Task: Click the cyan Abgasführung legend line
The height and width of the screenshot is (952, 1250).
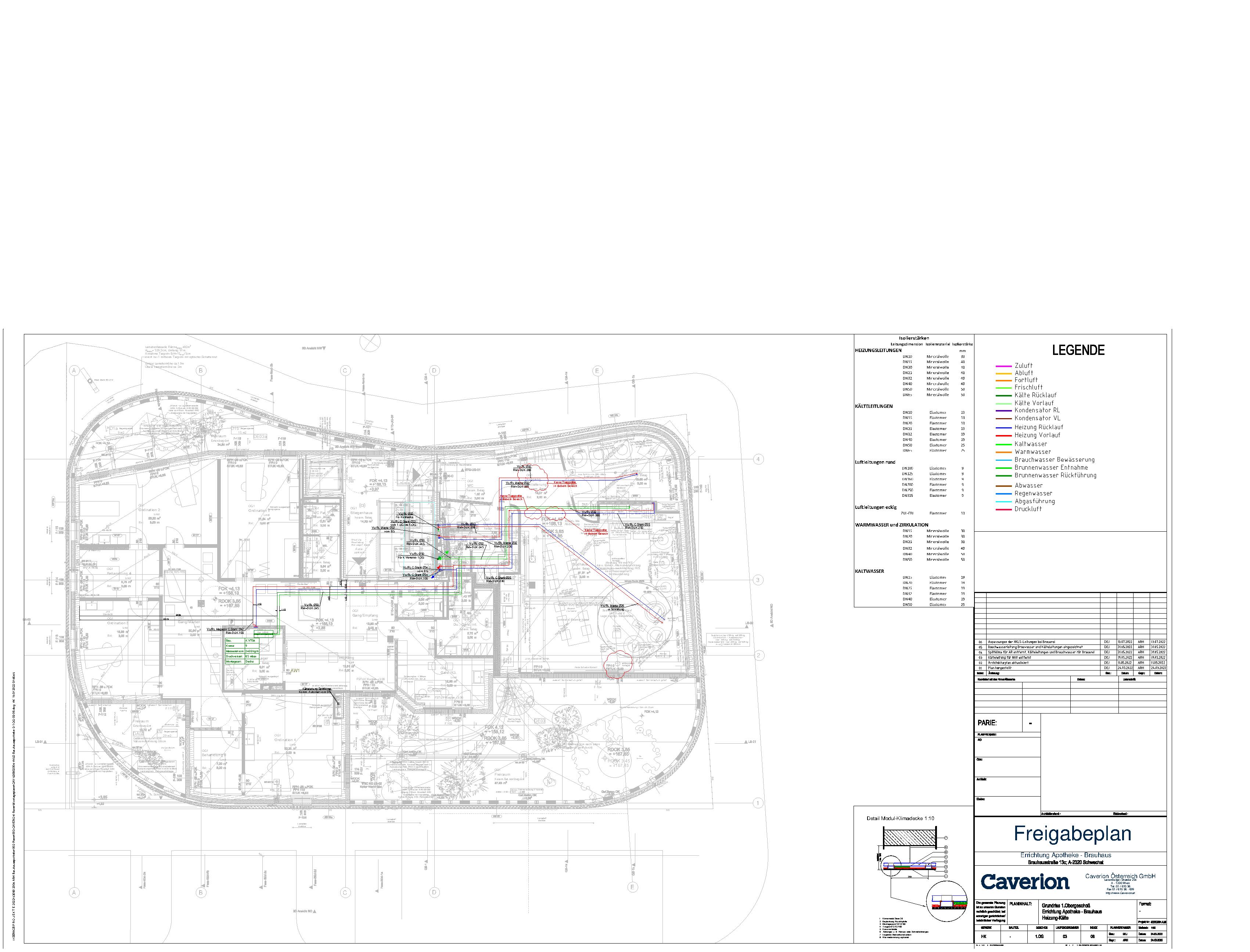Action: pos(1003,502)
